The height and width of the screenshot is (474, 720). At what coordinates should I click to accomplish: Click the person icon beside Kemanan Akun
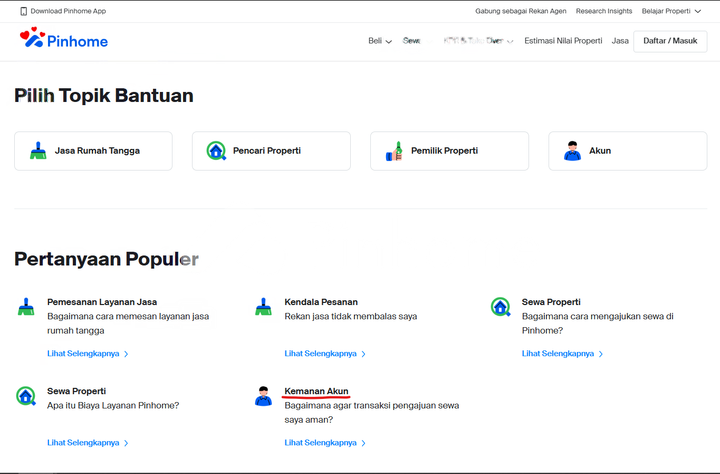(x=263, y=396)
